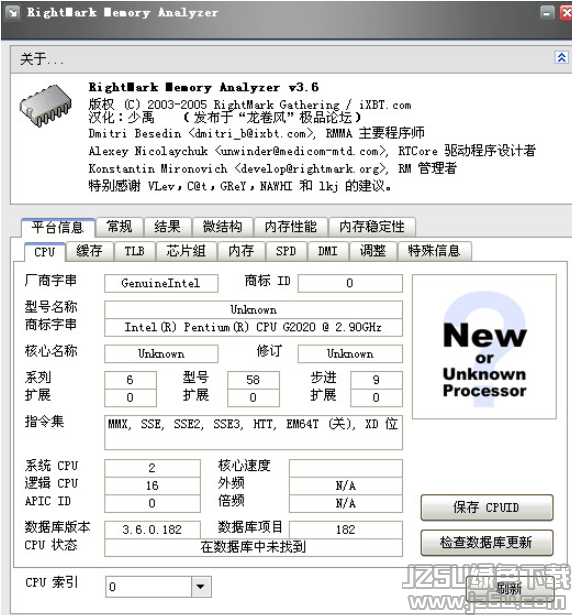
Task: Click the window system menu icon
Action: (x=13, y=13)
